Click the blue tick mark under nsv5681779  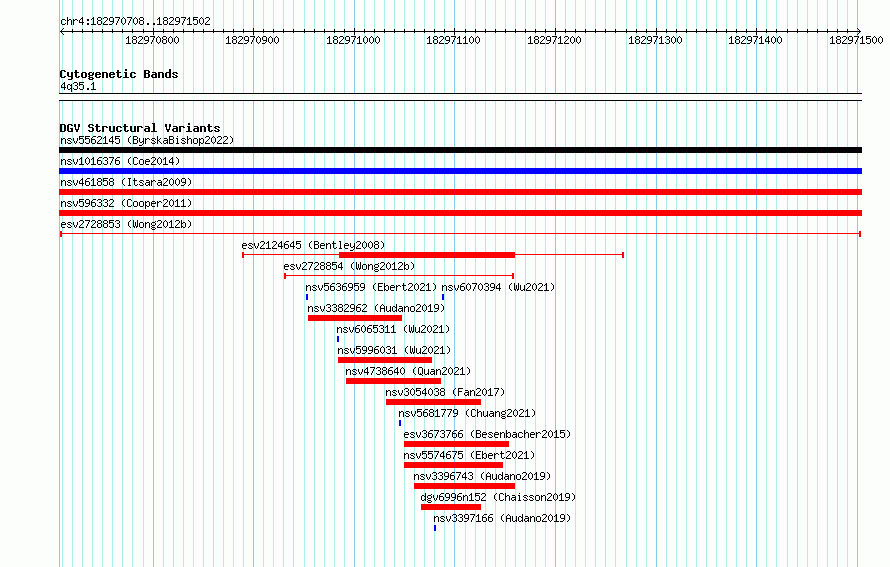pos(400,423)
